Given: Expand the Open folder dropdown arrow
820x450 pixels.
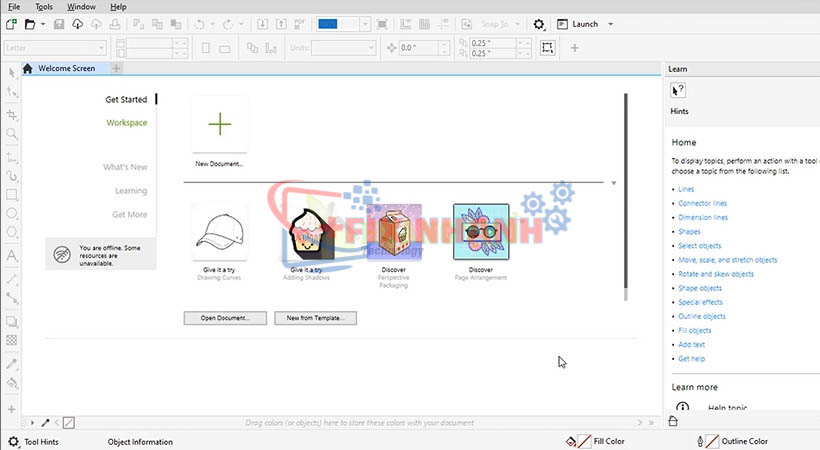Looking at the screenshot, I should (43, 24).
